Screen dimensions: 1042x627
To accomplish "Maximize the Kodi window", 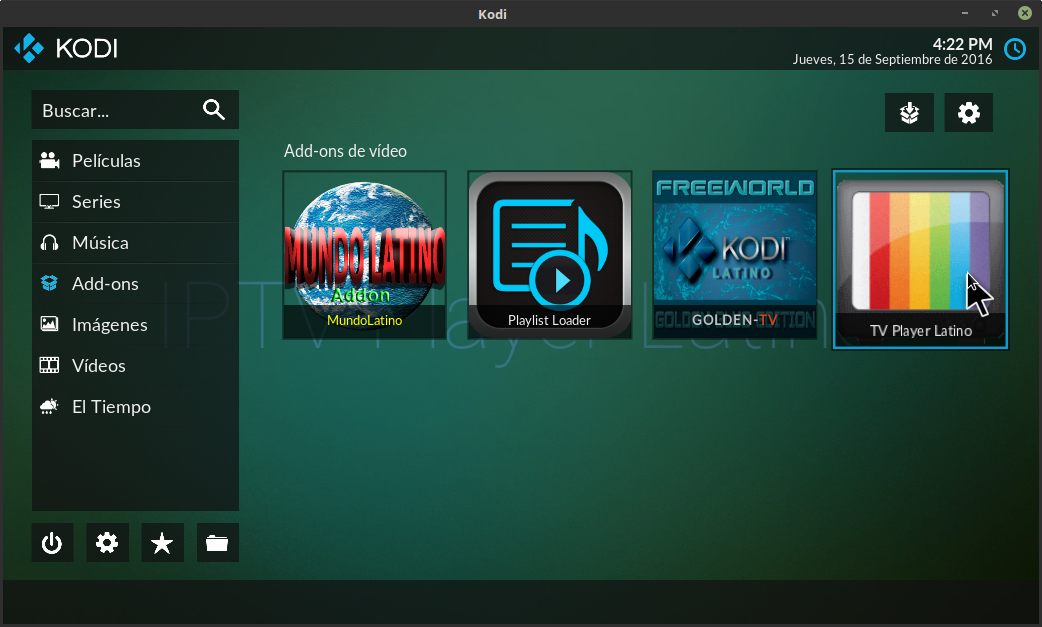I will point(995,13).
